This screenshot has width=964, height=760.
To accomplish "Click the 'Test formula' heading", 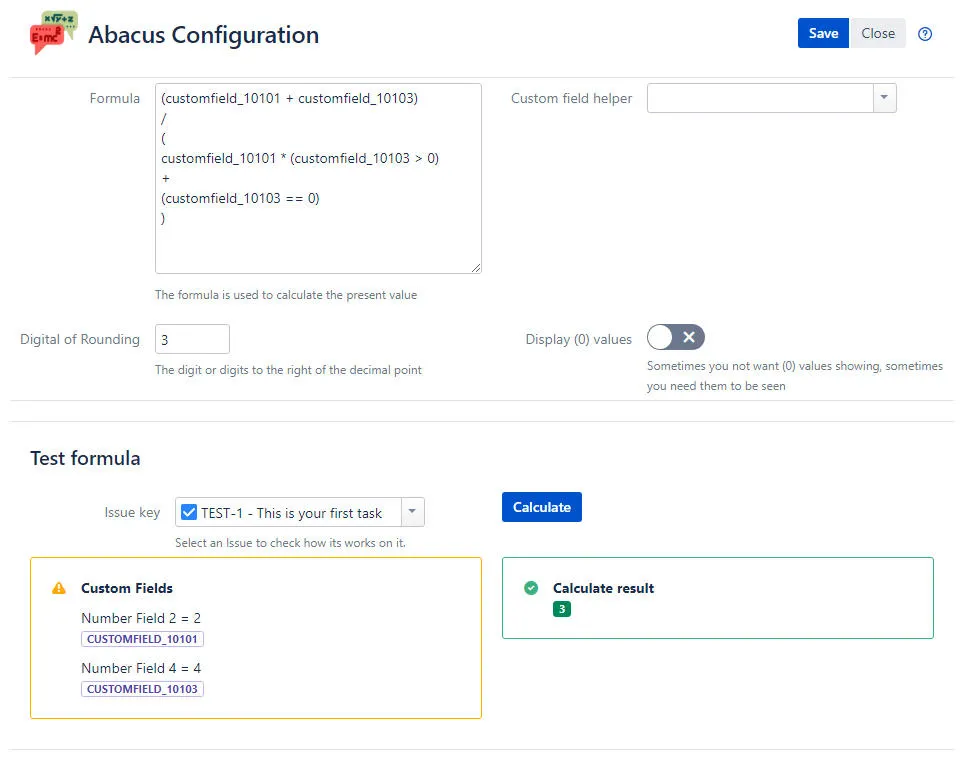I will point(85,458).
